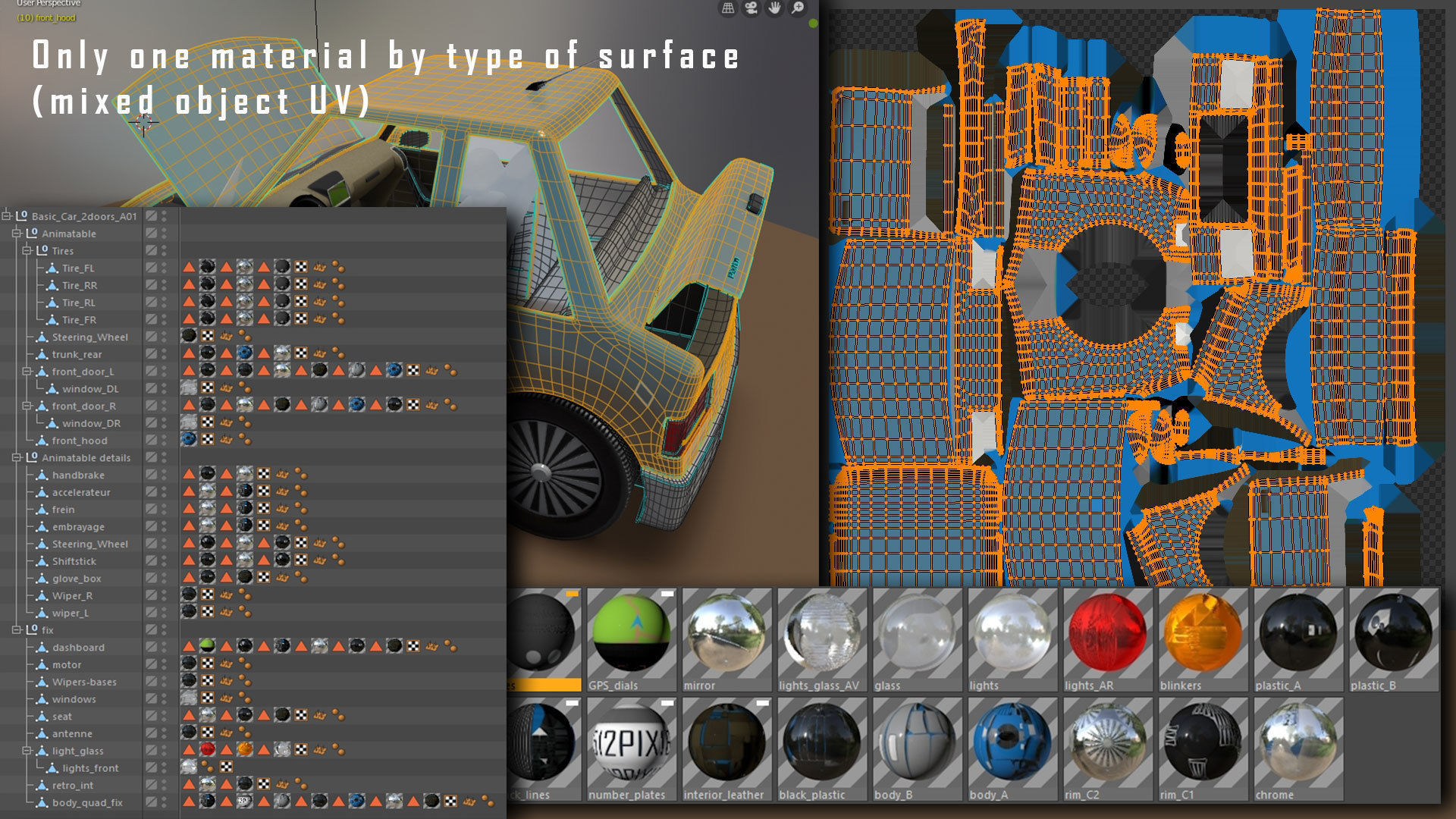The image size is (1456, 819).
Task: Click the black material tag on antenne
Action: tap(189, 733)
